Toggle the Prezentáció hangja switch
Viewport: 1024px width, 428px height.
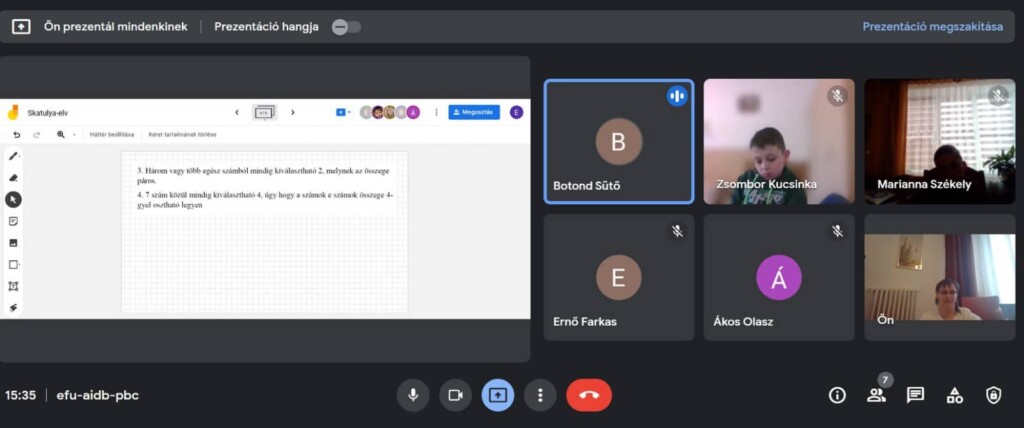(x=346, y=27)
